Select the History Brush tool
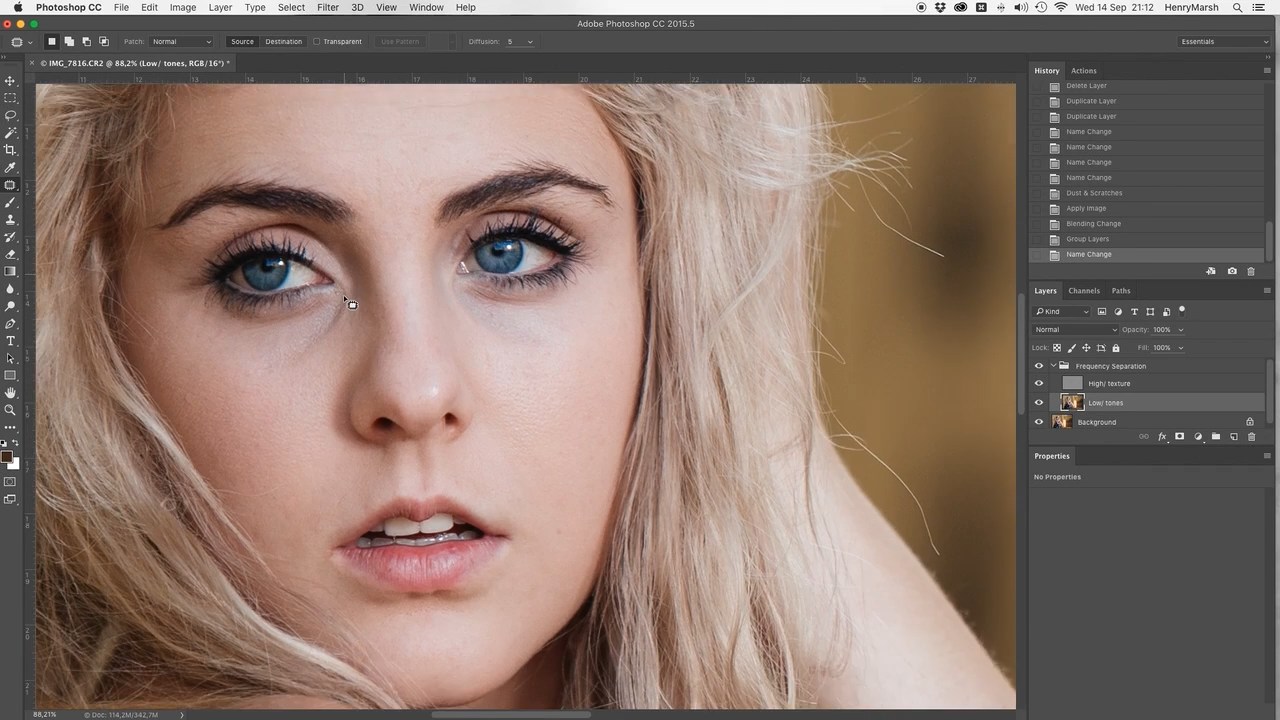Viewport: 1280px width, 720px height. pos(11,237)
